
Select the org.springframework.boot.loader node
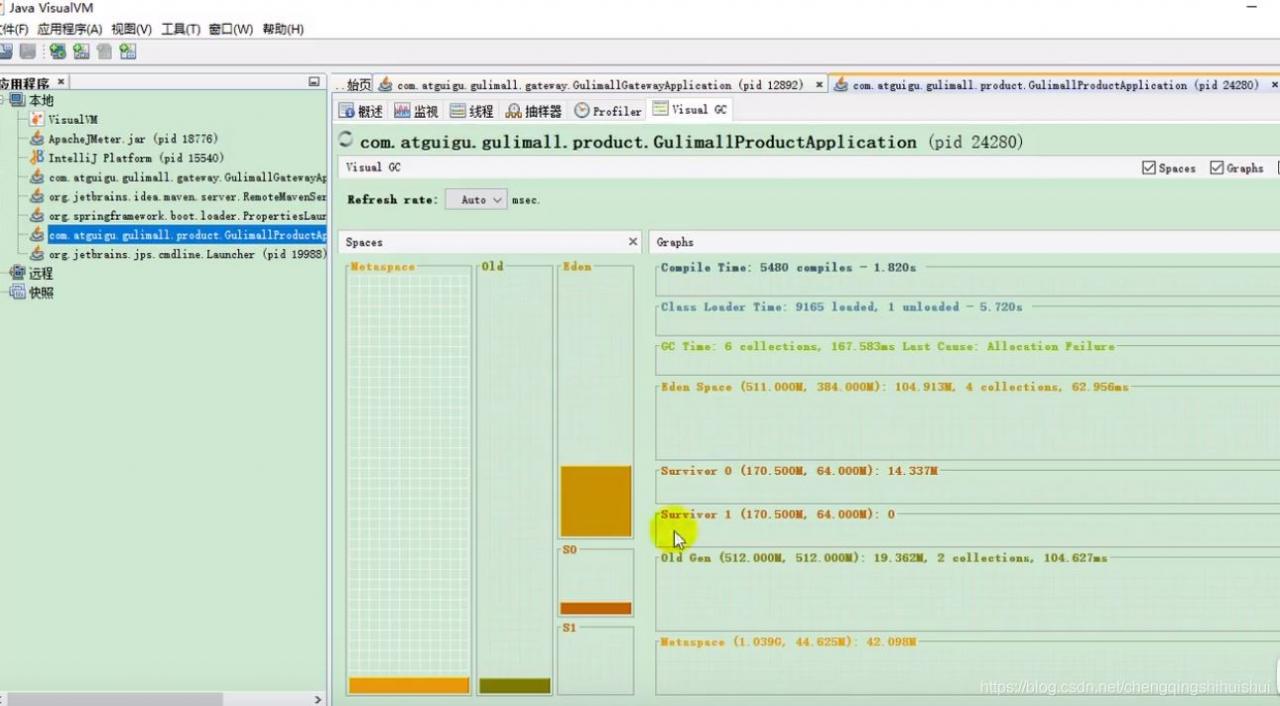point(187,216)
